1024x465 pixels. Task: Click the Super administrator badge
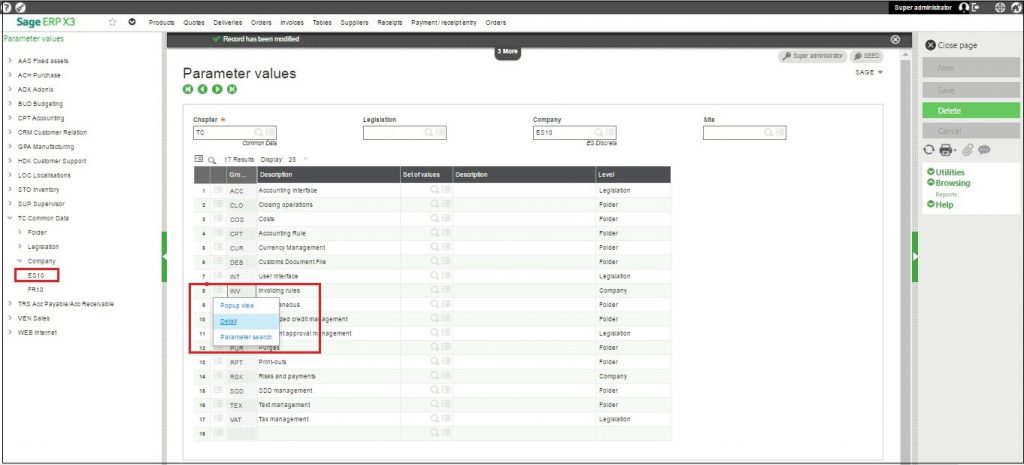pyautogui.click(x=812, y=57)
